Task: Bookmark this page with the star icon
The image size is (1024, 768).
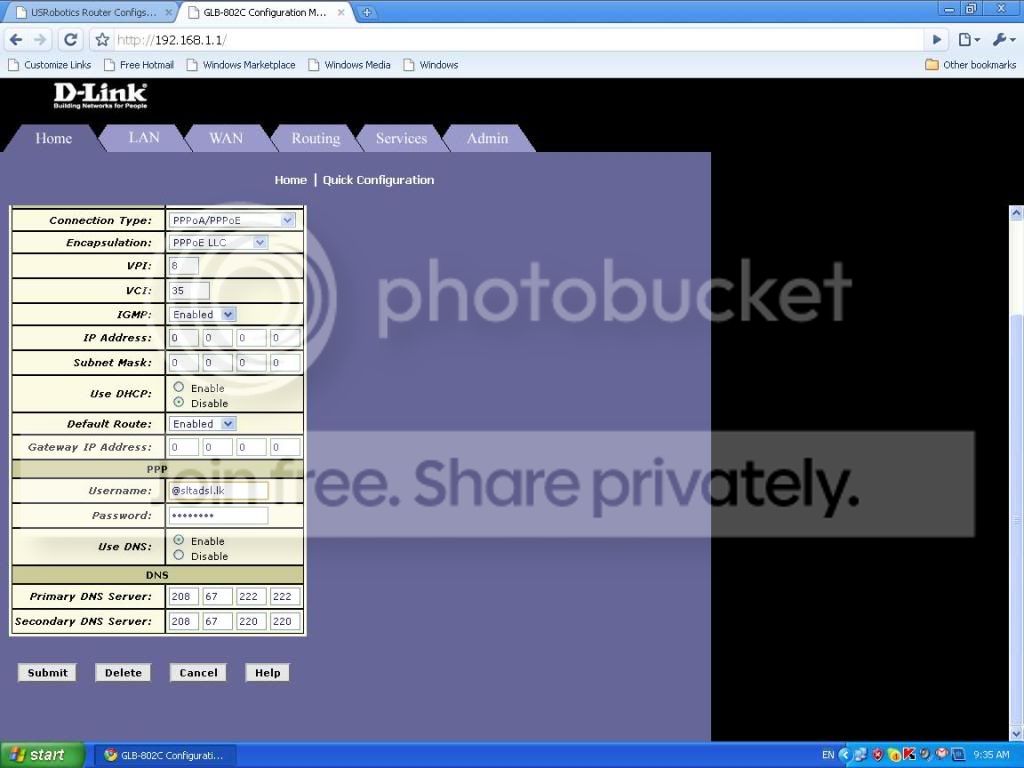Action: tap(102, 40)
